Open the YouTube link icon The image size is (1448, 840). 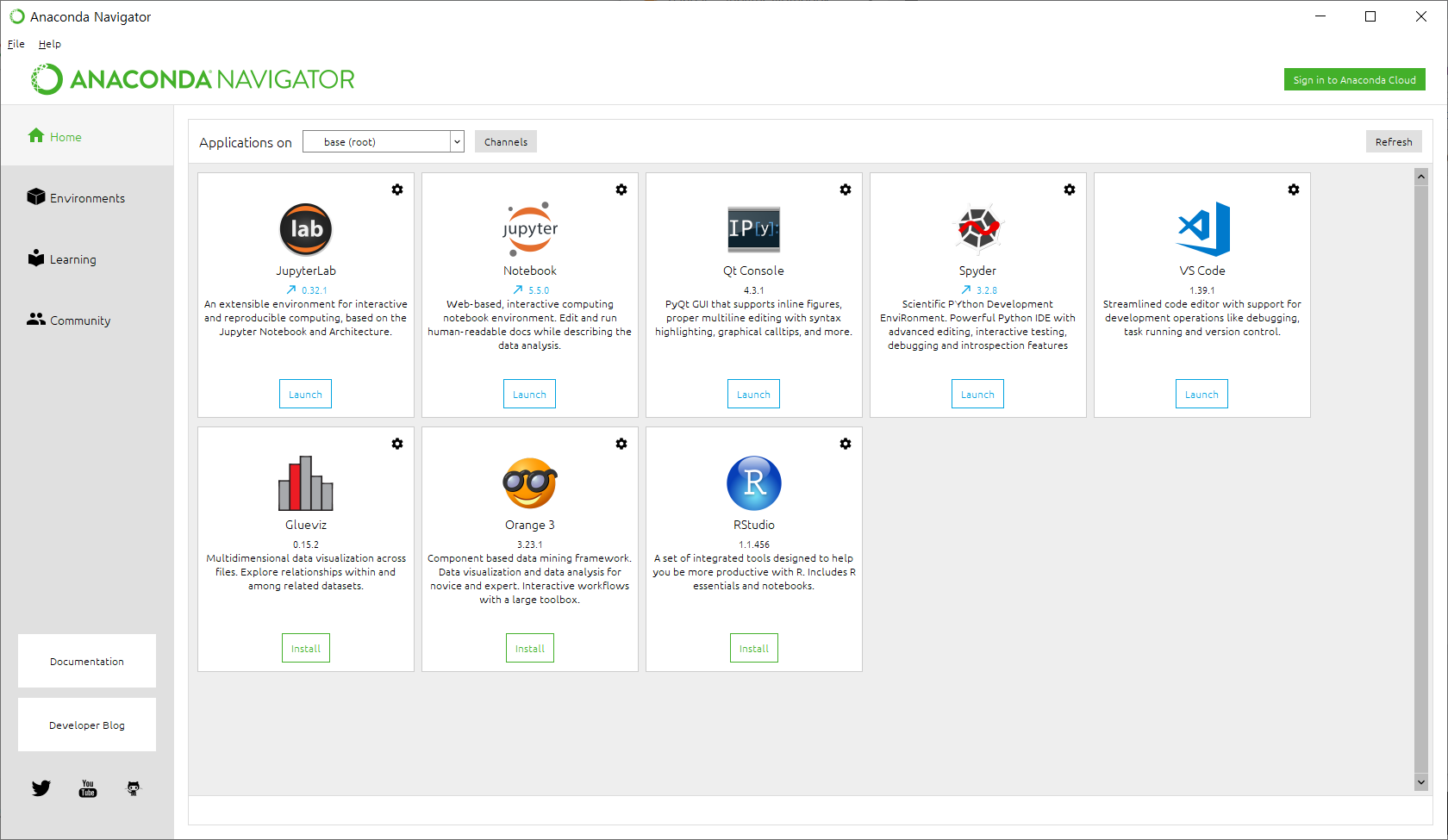point(88,788)
